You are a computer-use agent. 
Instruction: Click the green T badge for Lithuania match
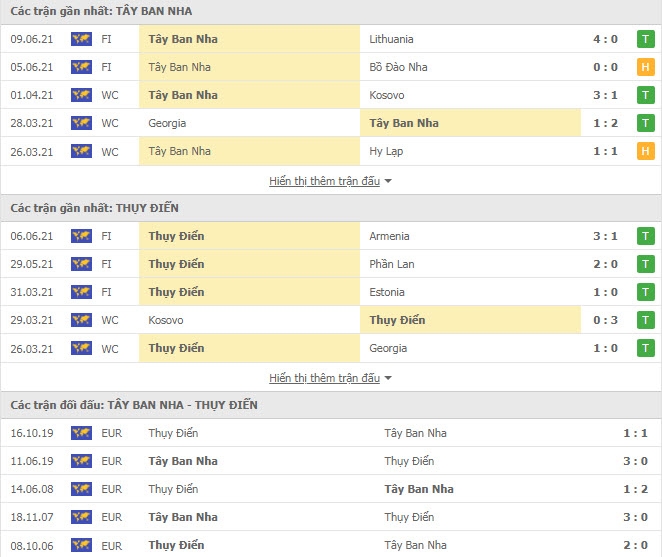click(x=645, y=39)
